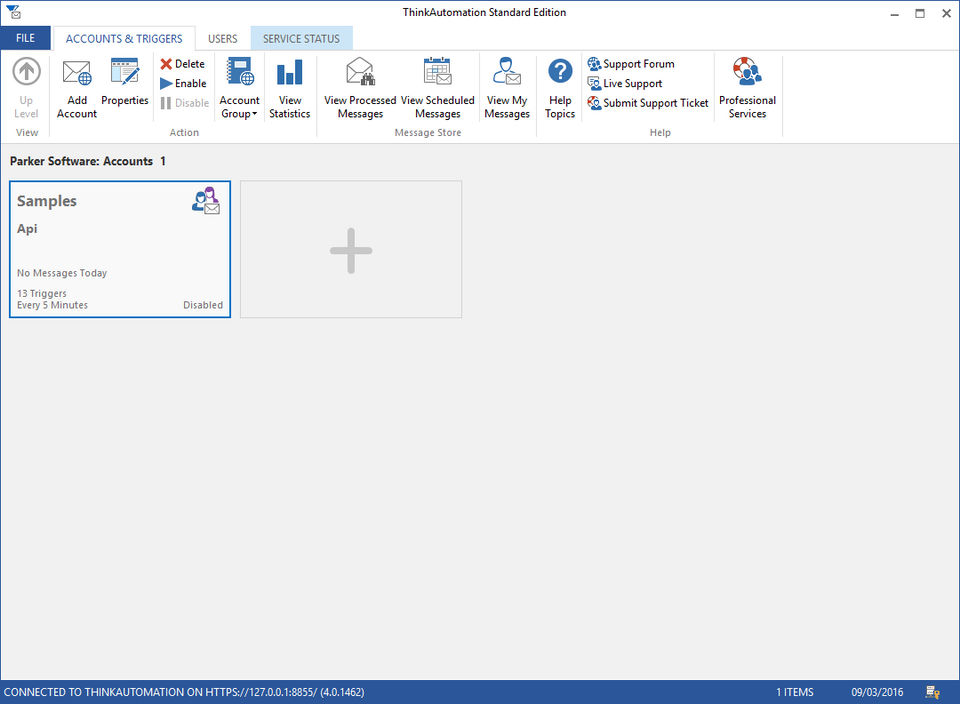
Task: Select the Accounts & Triggers tab
Action: tap(124, 39)
